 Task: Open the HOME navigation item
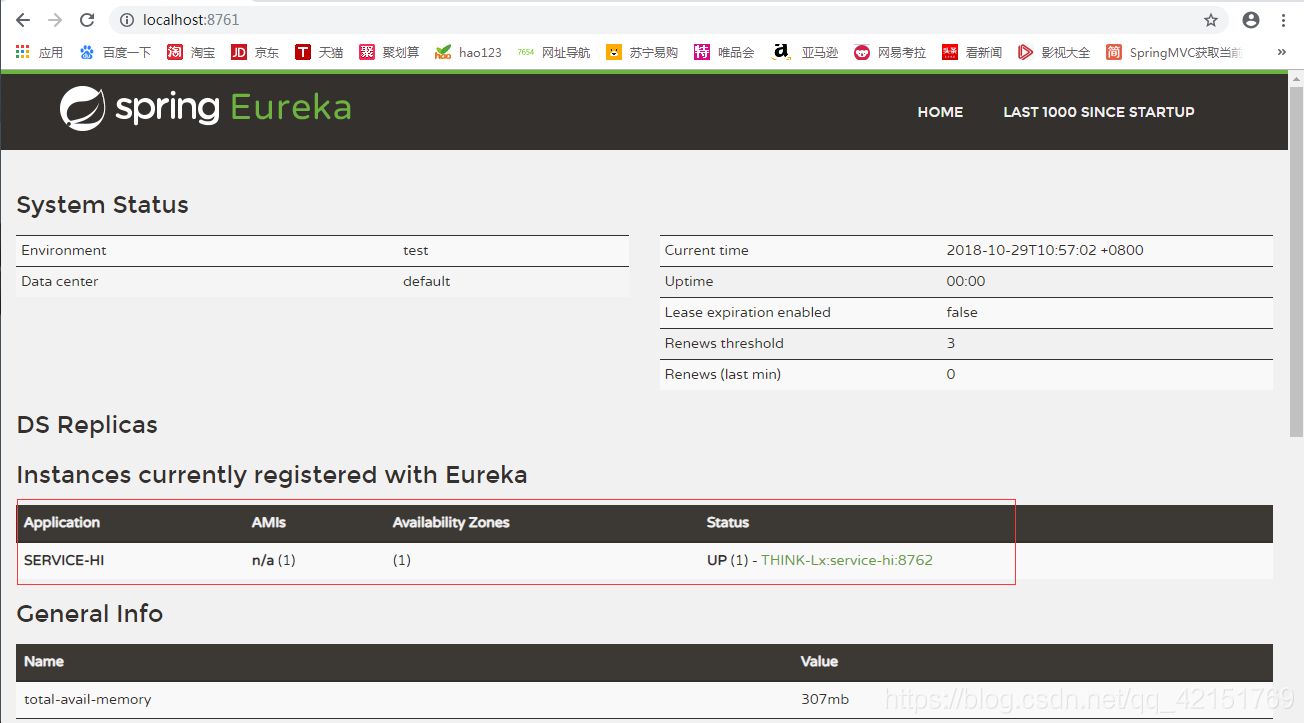tap(940, 112)
